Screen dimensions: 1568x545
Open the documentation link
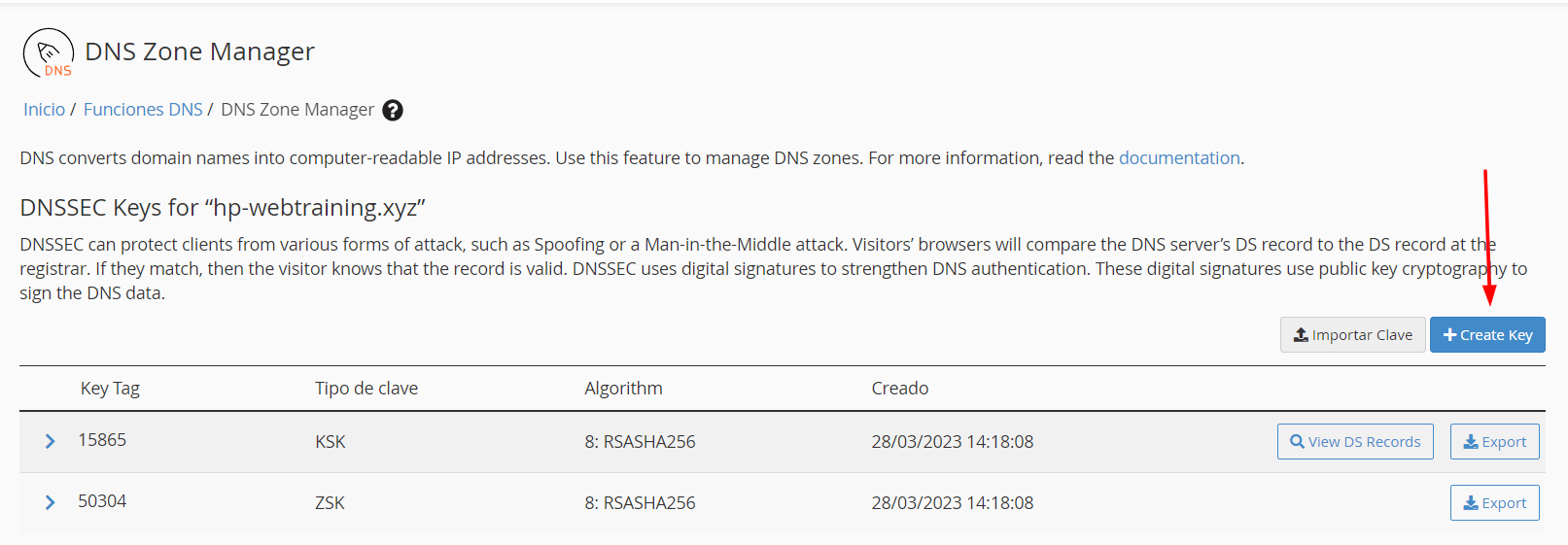pos(1179,158)
